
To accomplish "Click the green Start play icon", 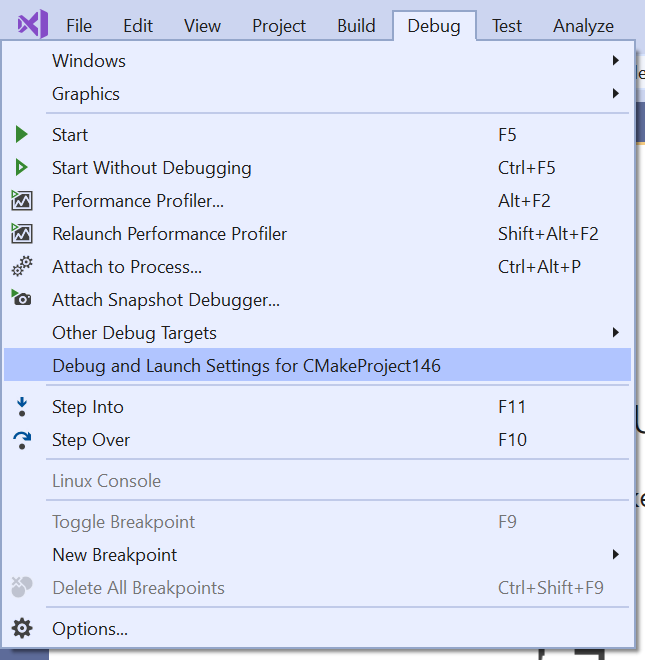I will (x=21, y=135).
